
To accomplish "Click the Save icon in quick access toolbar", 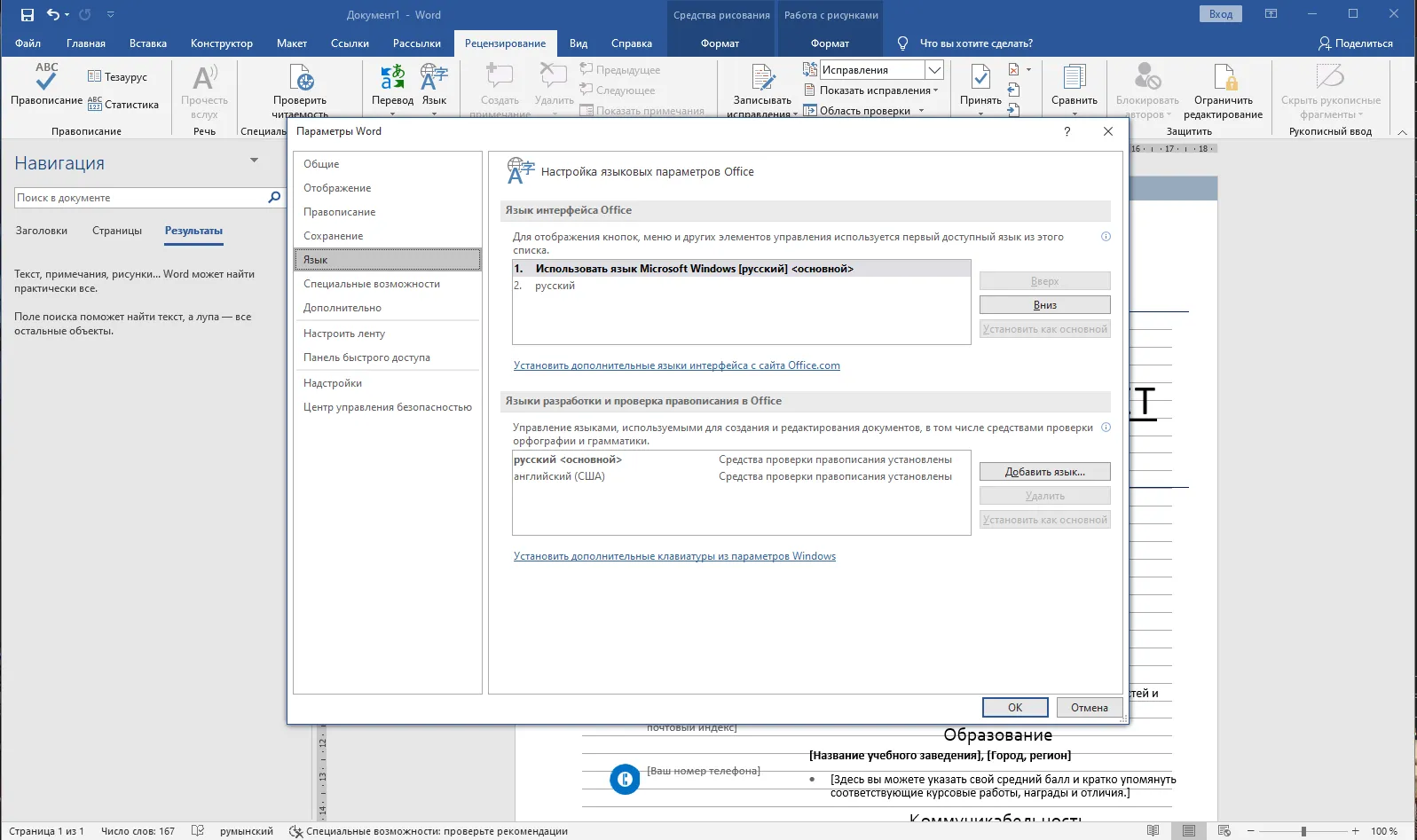I will click(28, 15).
